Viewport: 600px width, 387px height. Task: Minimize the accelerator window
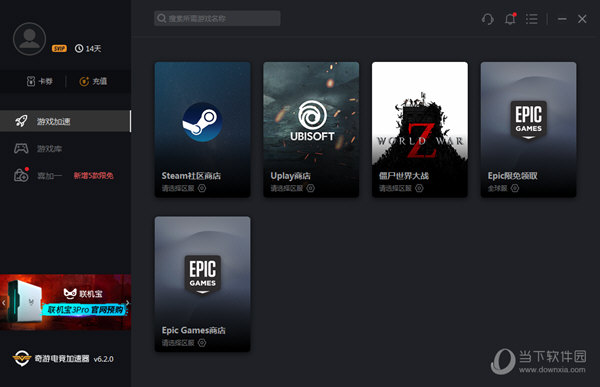click(562, 19)
